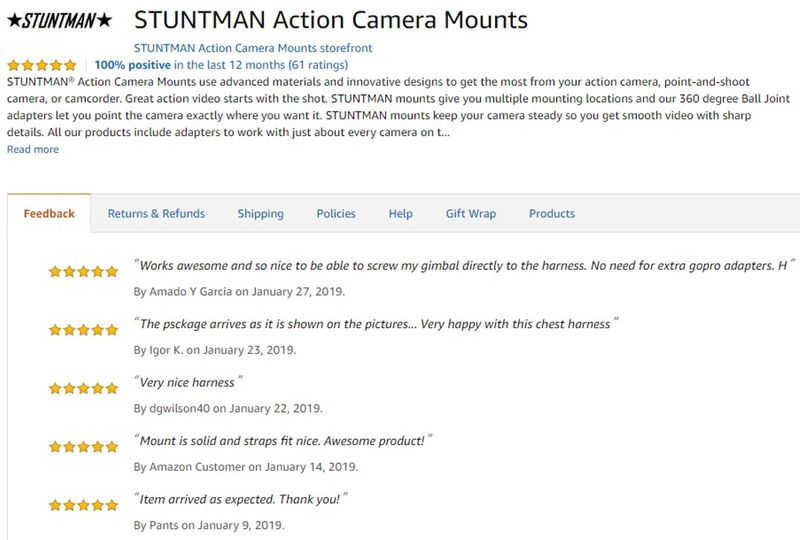The height and width of the screenshot is (540, 800).
Task: Click the STUNTMAN Action Camera Mounts page title
Action: click(x=331, y=20)
